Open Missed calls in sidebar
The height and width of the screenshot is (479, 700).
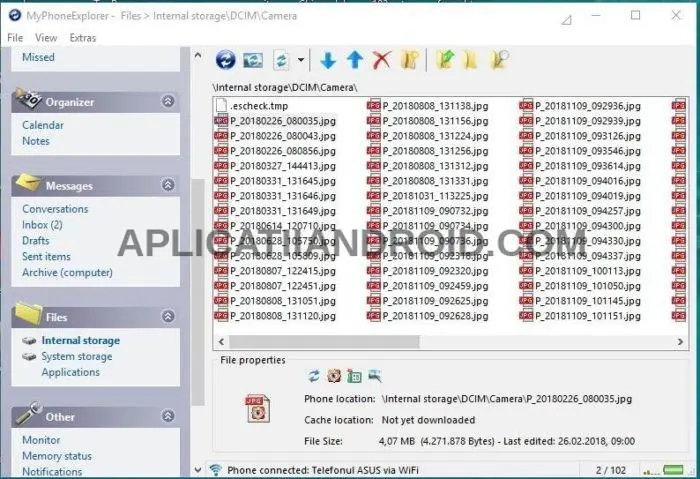[38, 57]
